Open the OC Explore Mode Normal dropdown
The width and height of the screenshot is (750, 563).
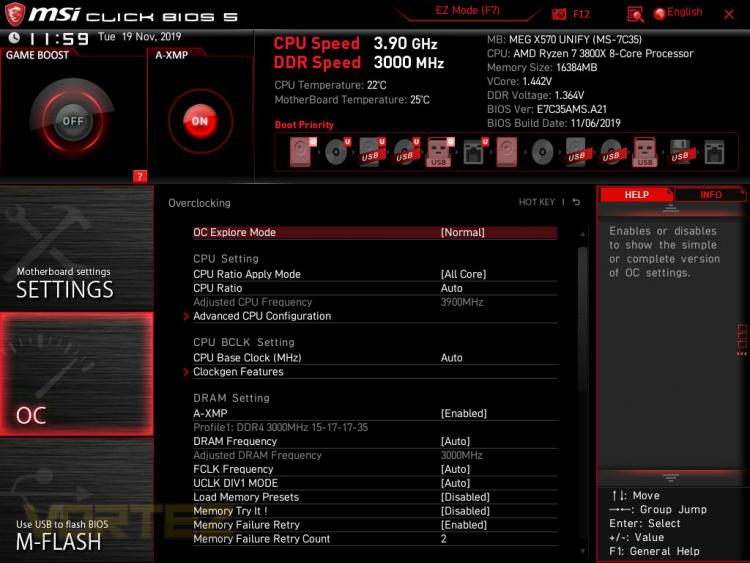462,232
